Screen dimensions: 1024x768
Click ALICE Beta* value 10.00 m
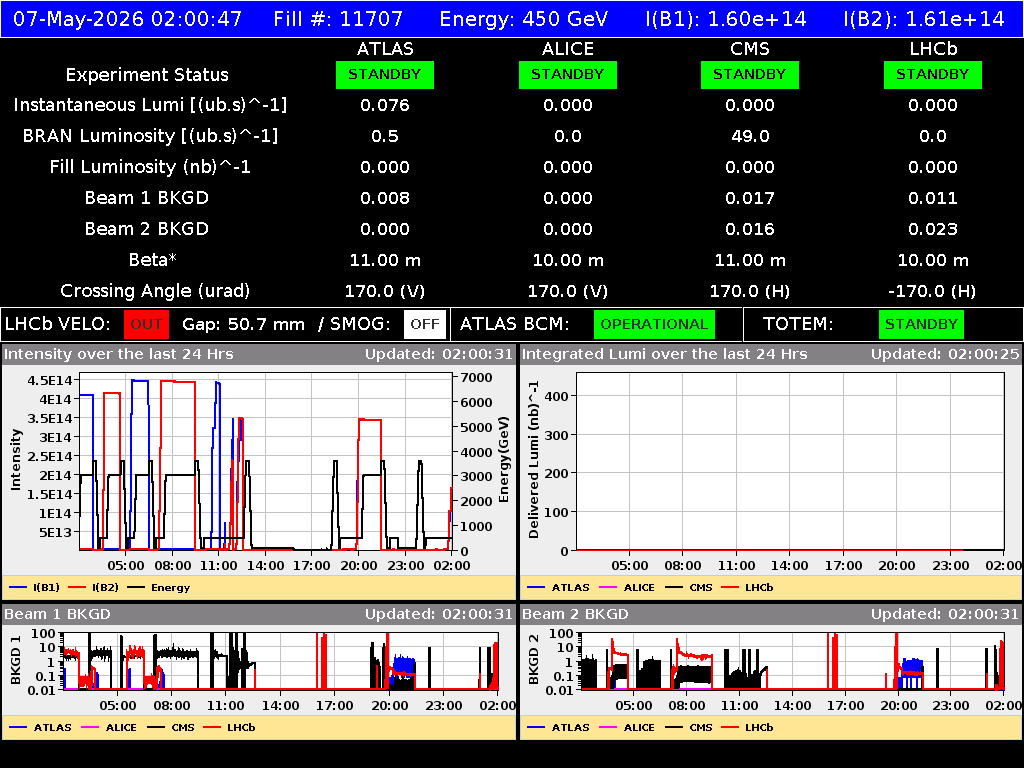pos(568,260)
